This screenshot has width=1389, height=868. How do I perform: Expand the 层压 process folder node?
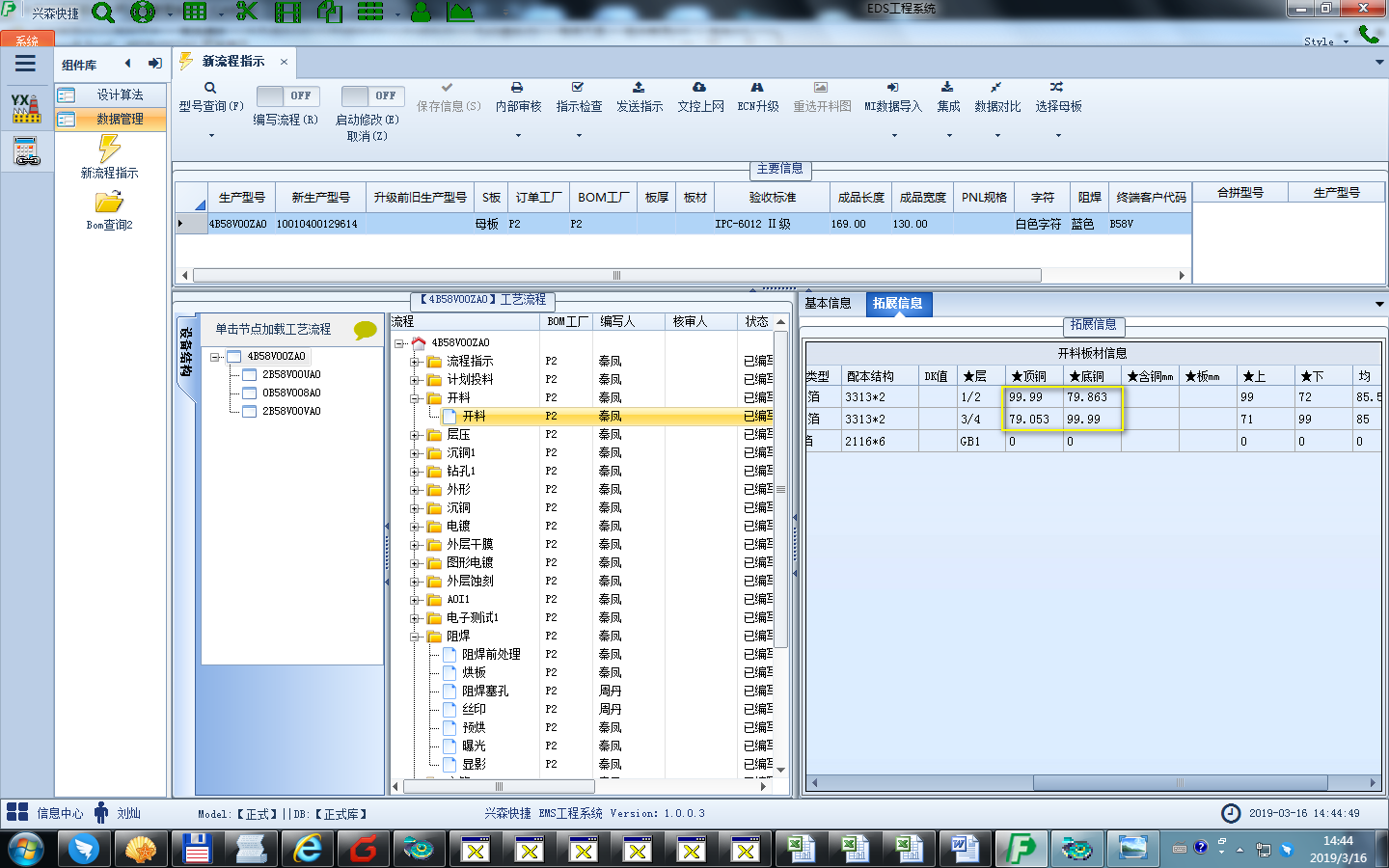(x=415, y=435)
